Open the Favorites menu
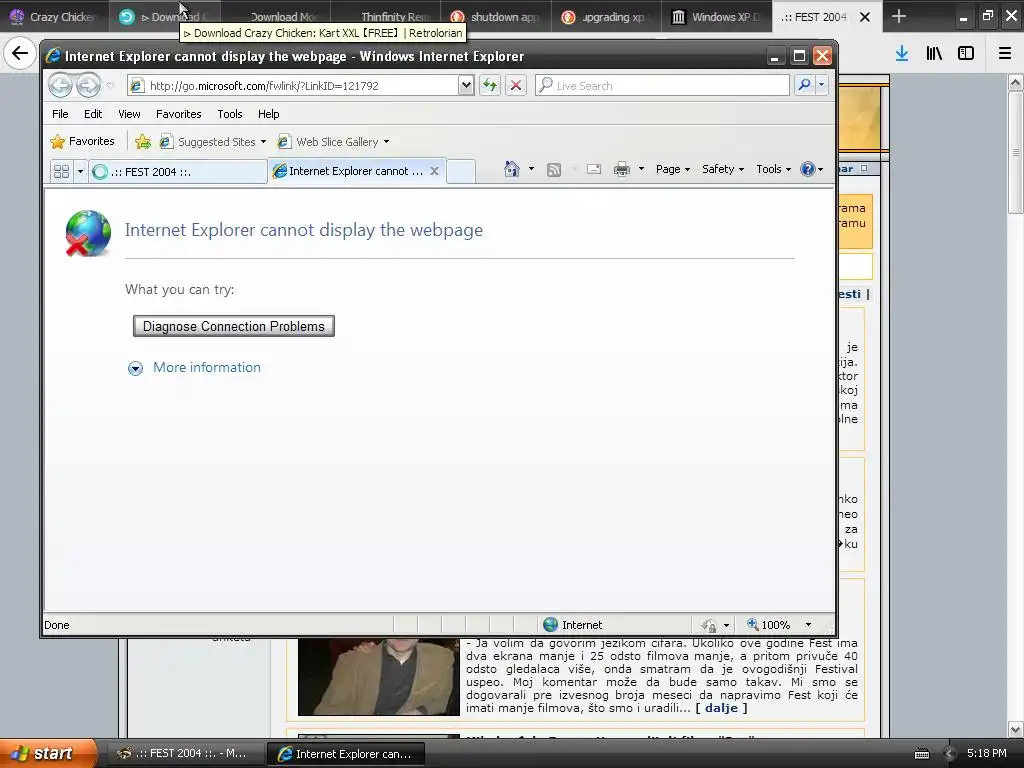The width and height of the screenshot is (1024, 768). [178, 114]
